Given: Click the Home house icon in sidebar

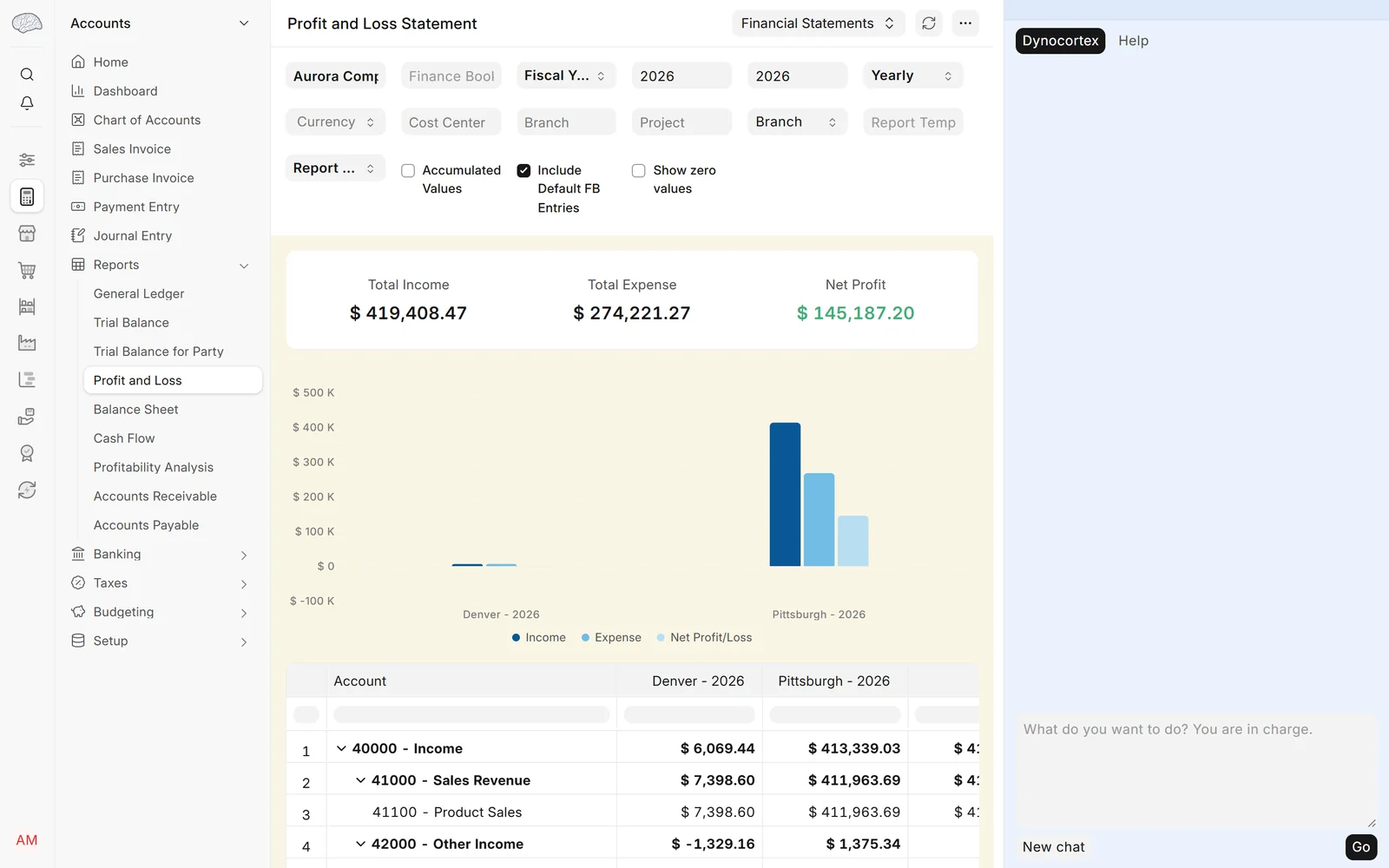Looking at the screenshot, I should point(78,62).
